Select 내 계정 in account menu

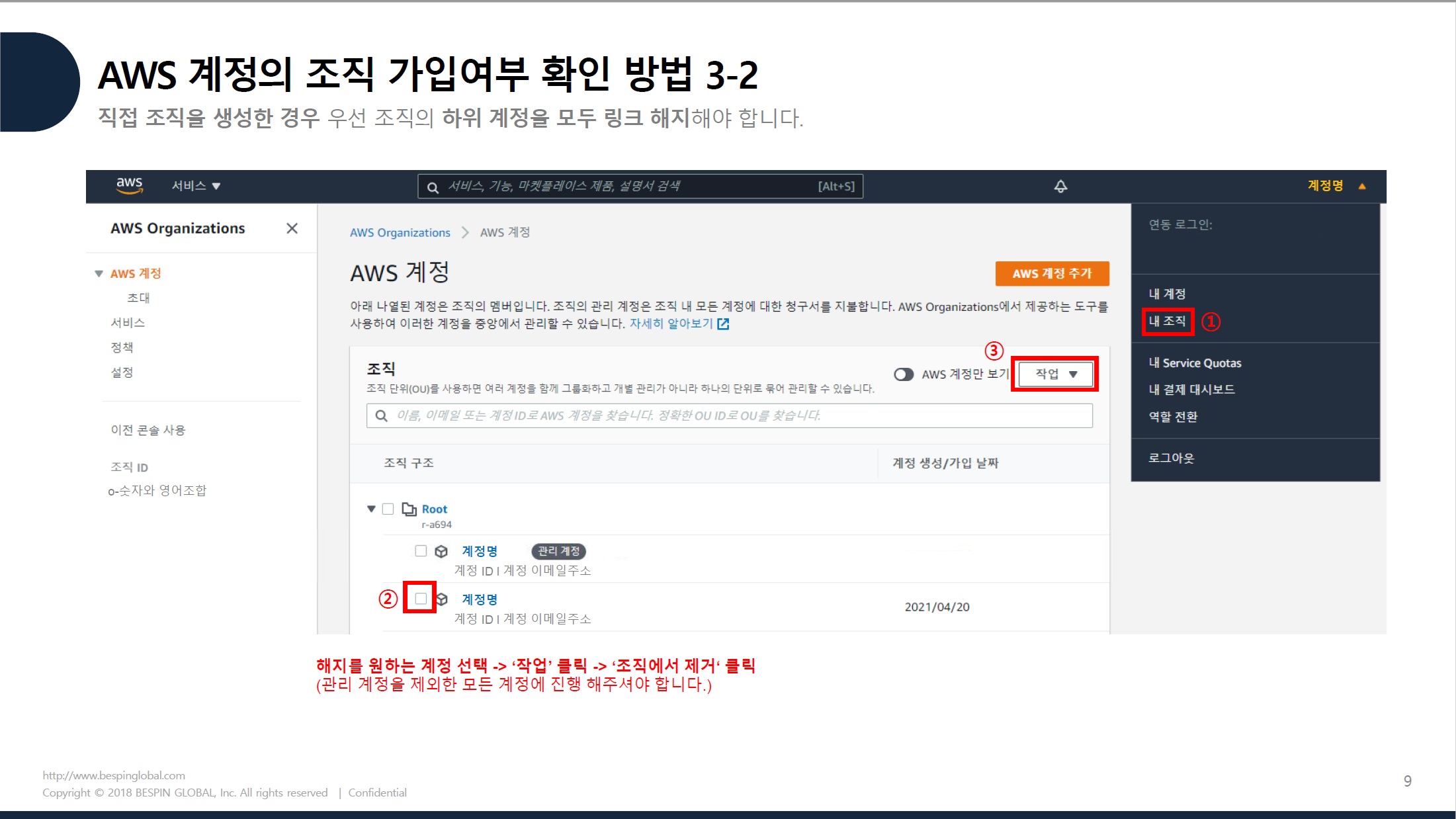(1167, 294)
